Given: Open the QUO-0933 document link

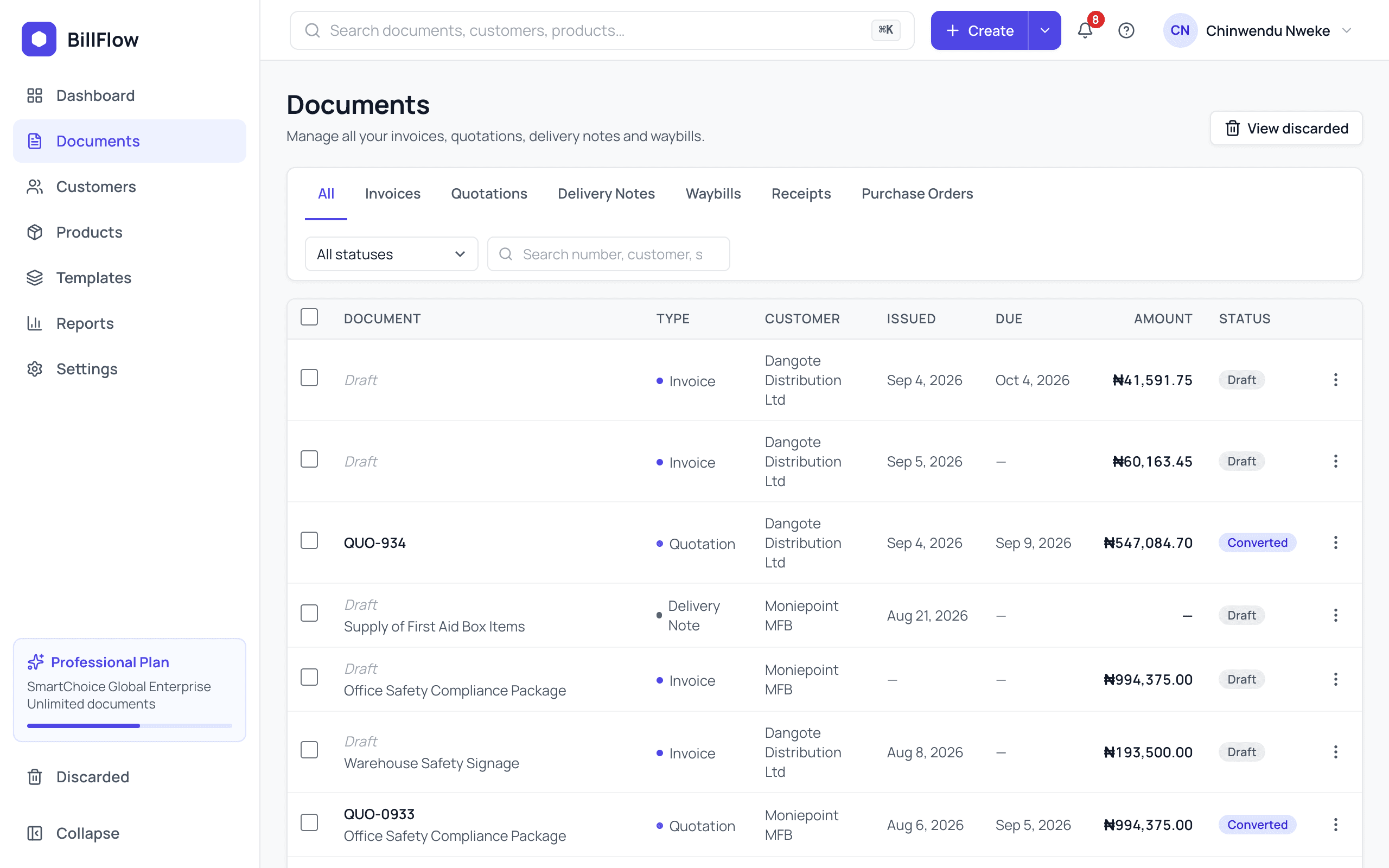Looking at the screenshot, I should 379,814.
